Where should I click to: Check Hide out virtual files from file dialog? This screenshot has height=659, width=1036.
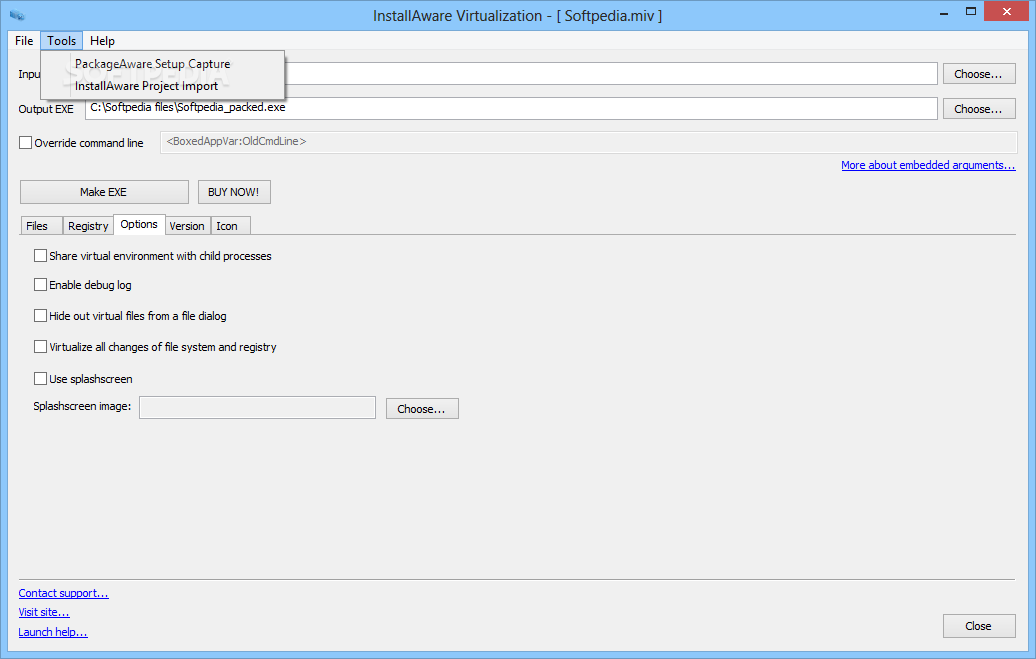click(40, 316)
